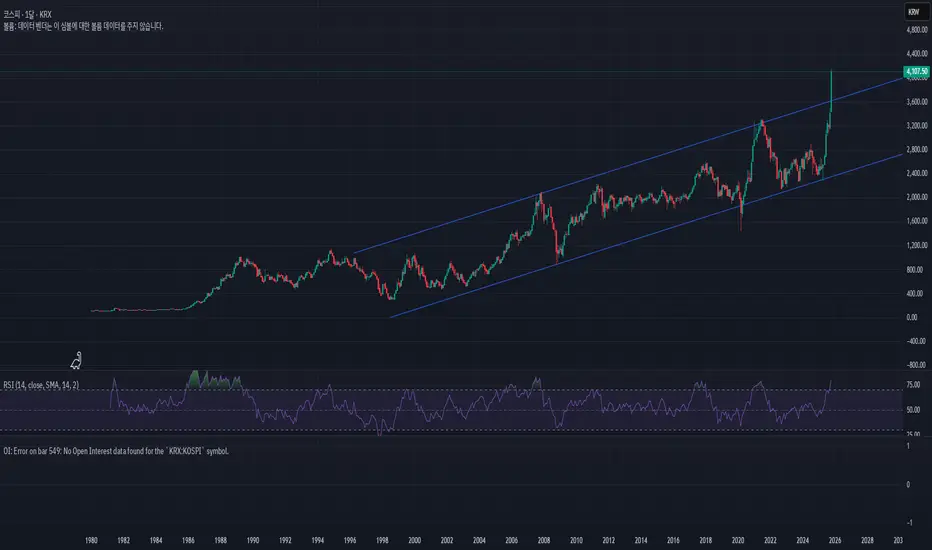This screenshot has width=932, height=550.
Task: Click the 1992 year label on time axis
Action: pyautogui.click(x=285, y=540)
